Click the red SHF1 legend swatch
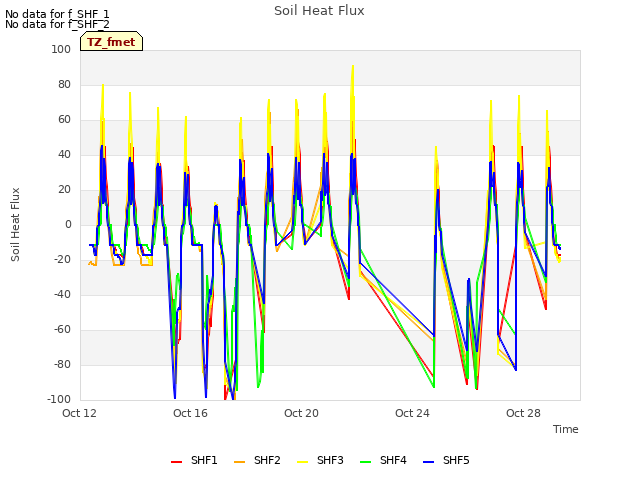The height and width of the screenshot is (480, 640). click(x=176, y=462)
